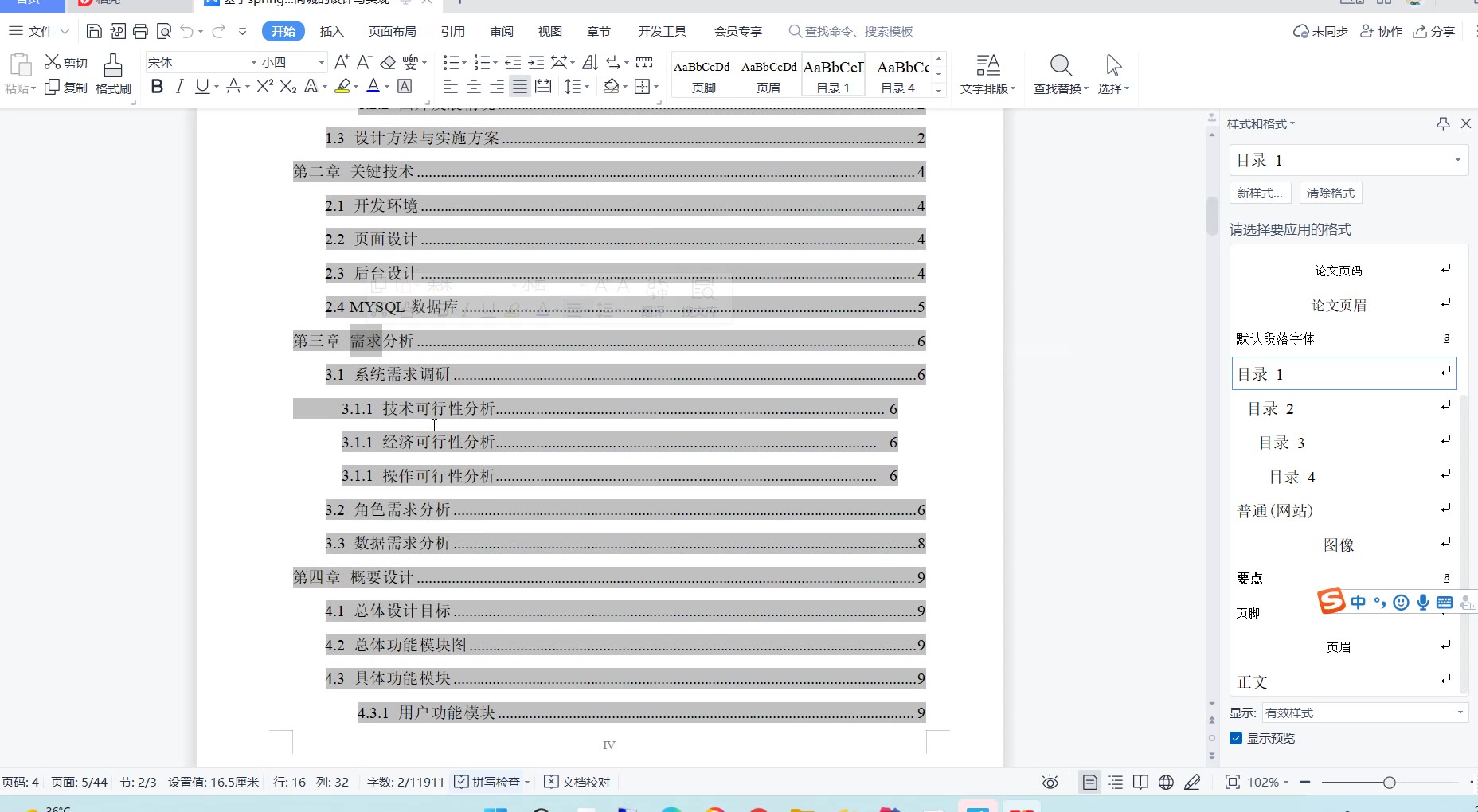Click the 文档校对 button in status bar
This screenshot has height=812, width=1478.
(577, 783)
